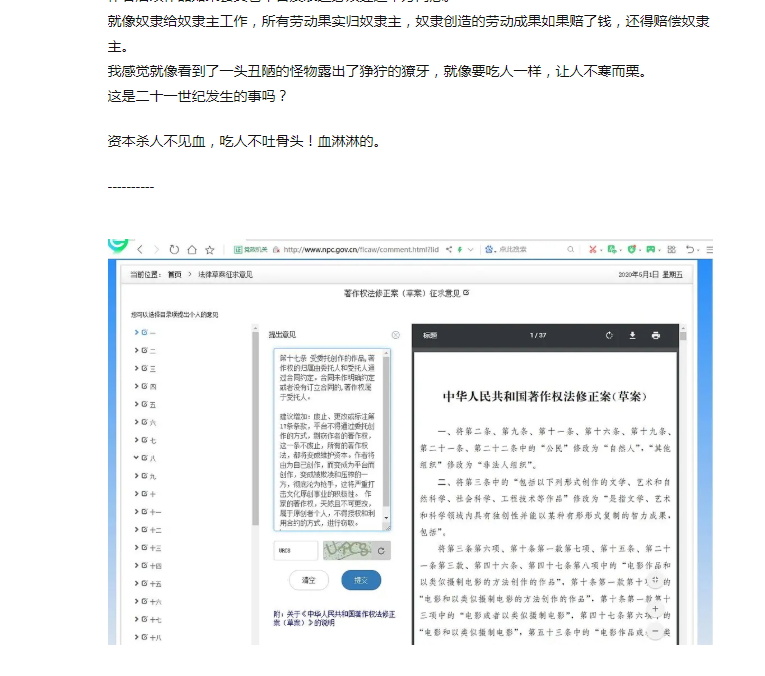Refresh the captcha image
765x676 pixels.
381,551
